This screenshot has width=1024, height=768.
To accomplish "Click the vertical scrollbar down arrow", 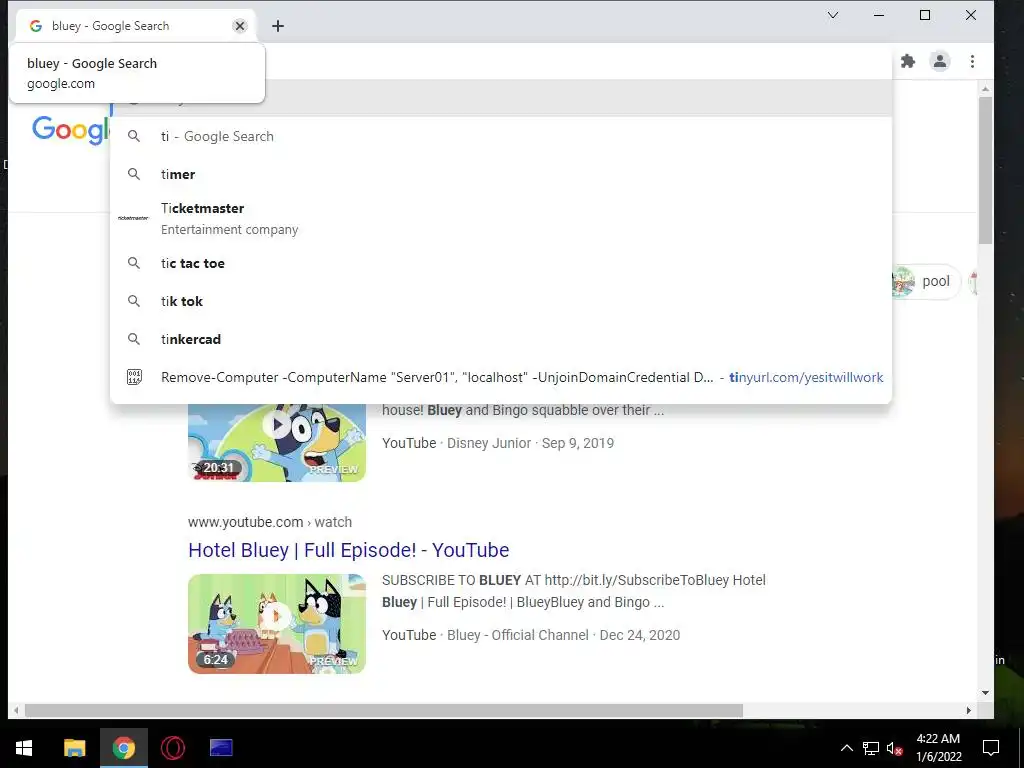I will pyautogui.click(x=985, y=693).
